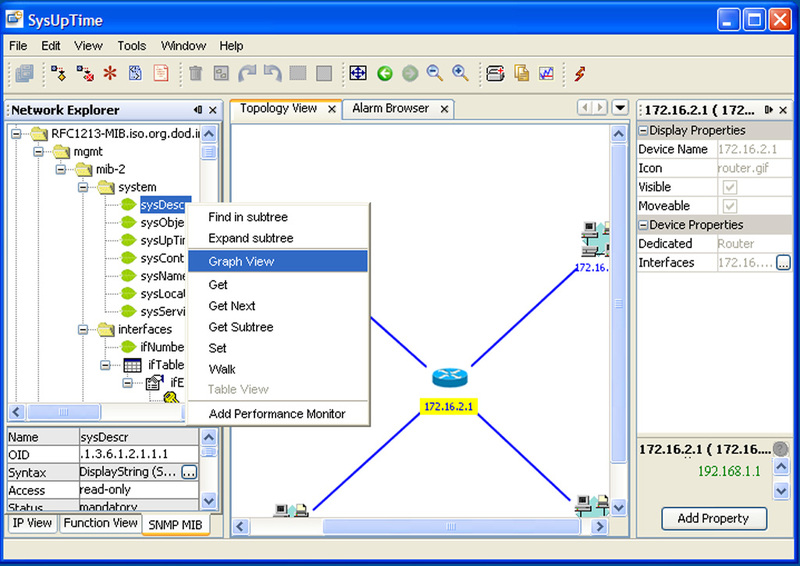Click the grayed save-all toolbar icon
Image resolution: width=800 pixels, height=566 pixels.
[x=24, y=73]
